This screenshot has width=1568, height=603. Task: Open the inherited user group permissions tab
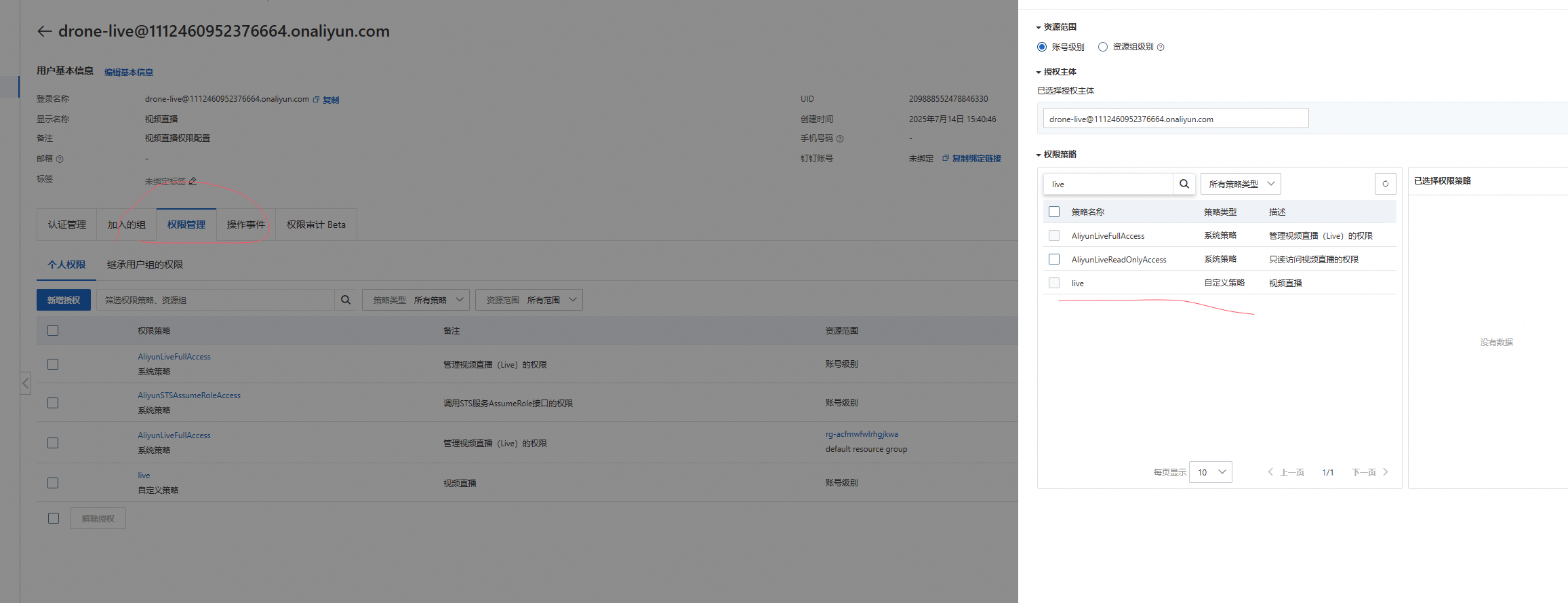(x=144, y=265)
